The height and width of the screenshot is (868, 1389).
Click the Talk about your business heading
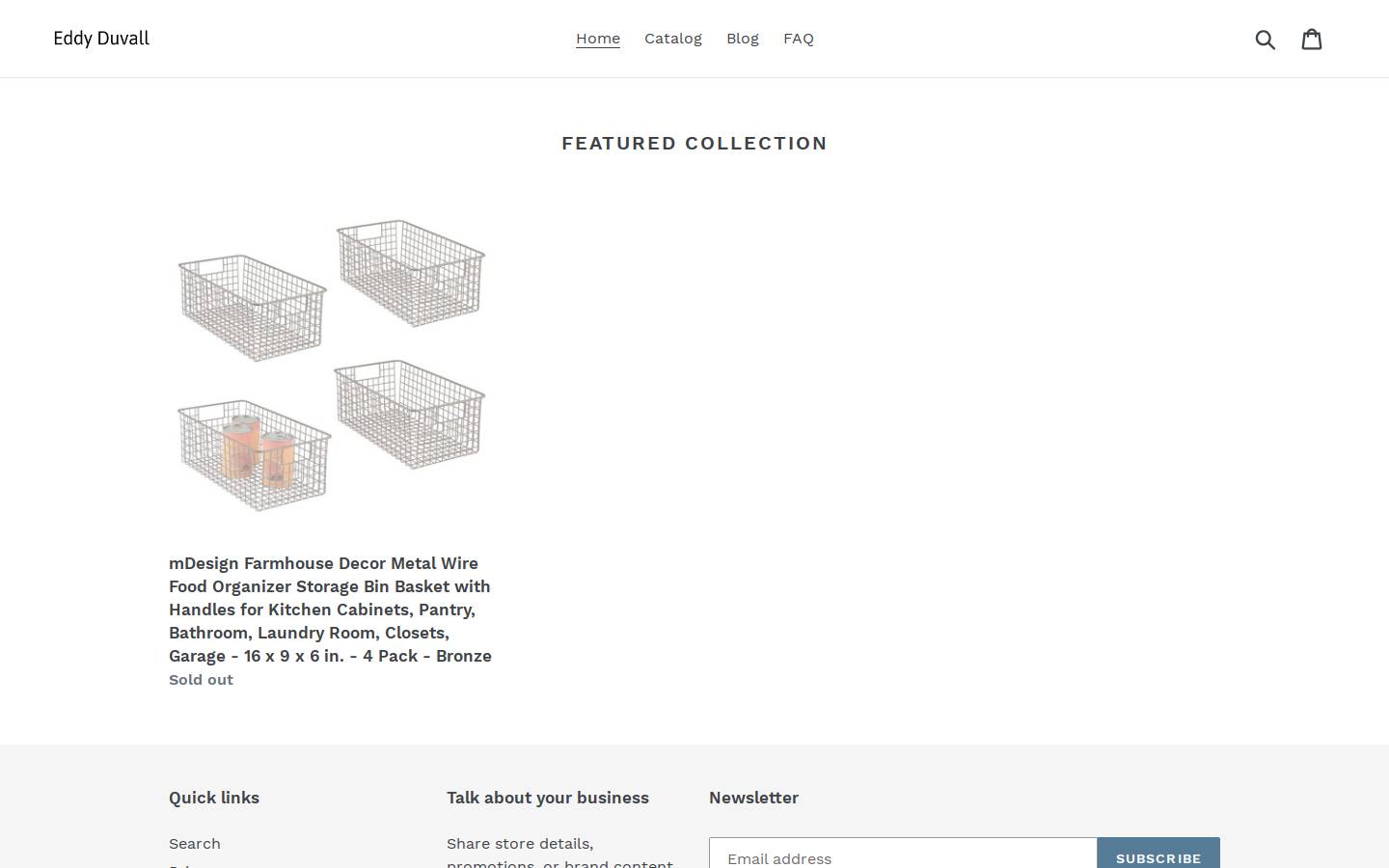coord(548,798)
